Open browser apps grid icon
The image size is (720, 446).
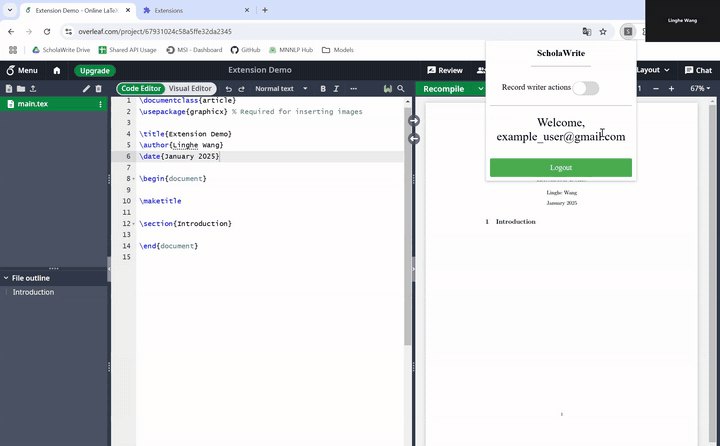13,50
